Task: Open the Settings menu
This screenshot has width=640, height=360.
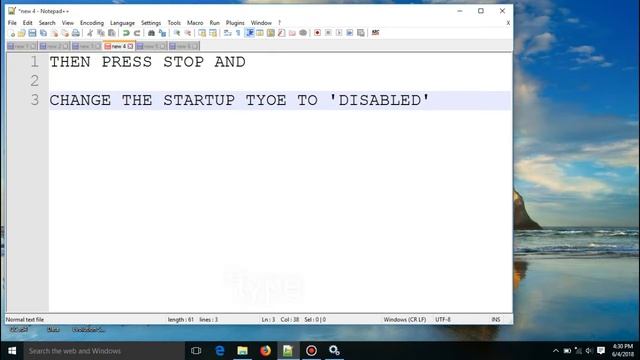Action: click(x=151, y=23)
